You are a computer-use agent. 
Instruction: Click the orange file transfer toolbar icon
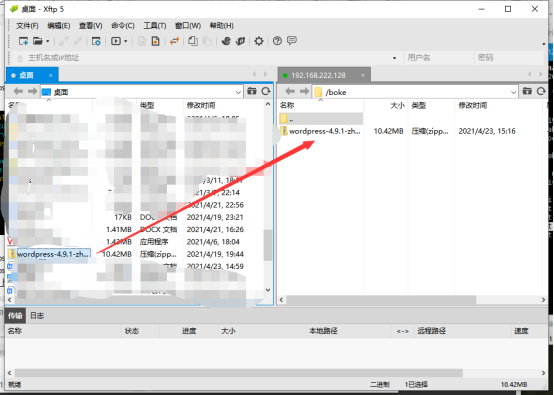coord(155,41)
